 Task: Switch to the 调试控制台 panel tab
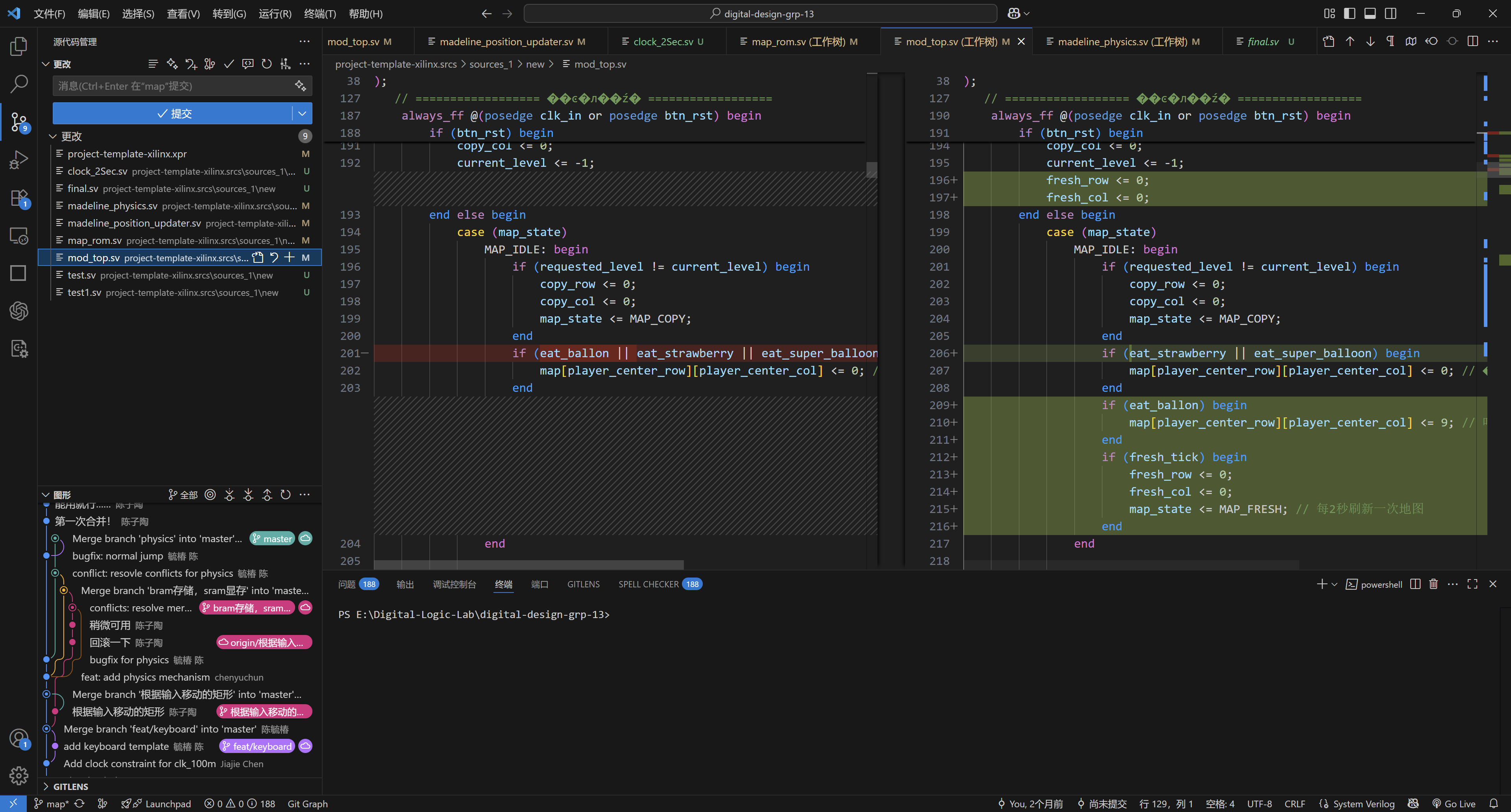coord(454,584)
